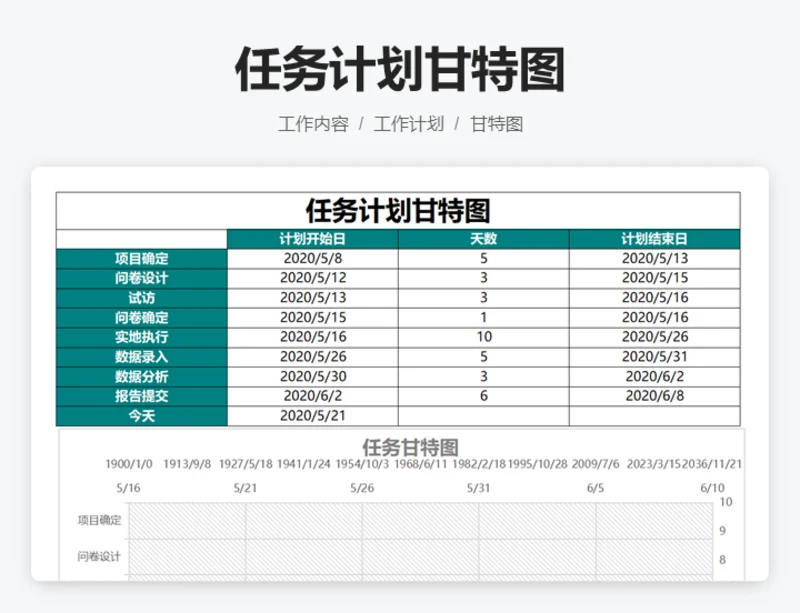This screenshot has width=800, height=613.
Task: Click the 工作计划 tag under the title
Action: coord(409,124)
